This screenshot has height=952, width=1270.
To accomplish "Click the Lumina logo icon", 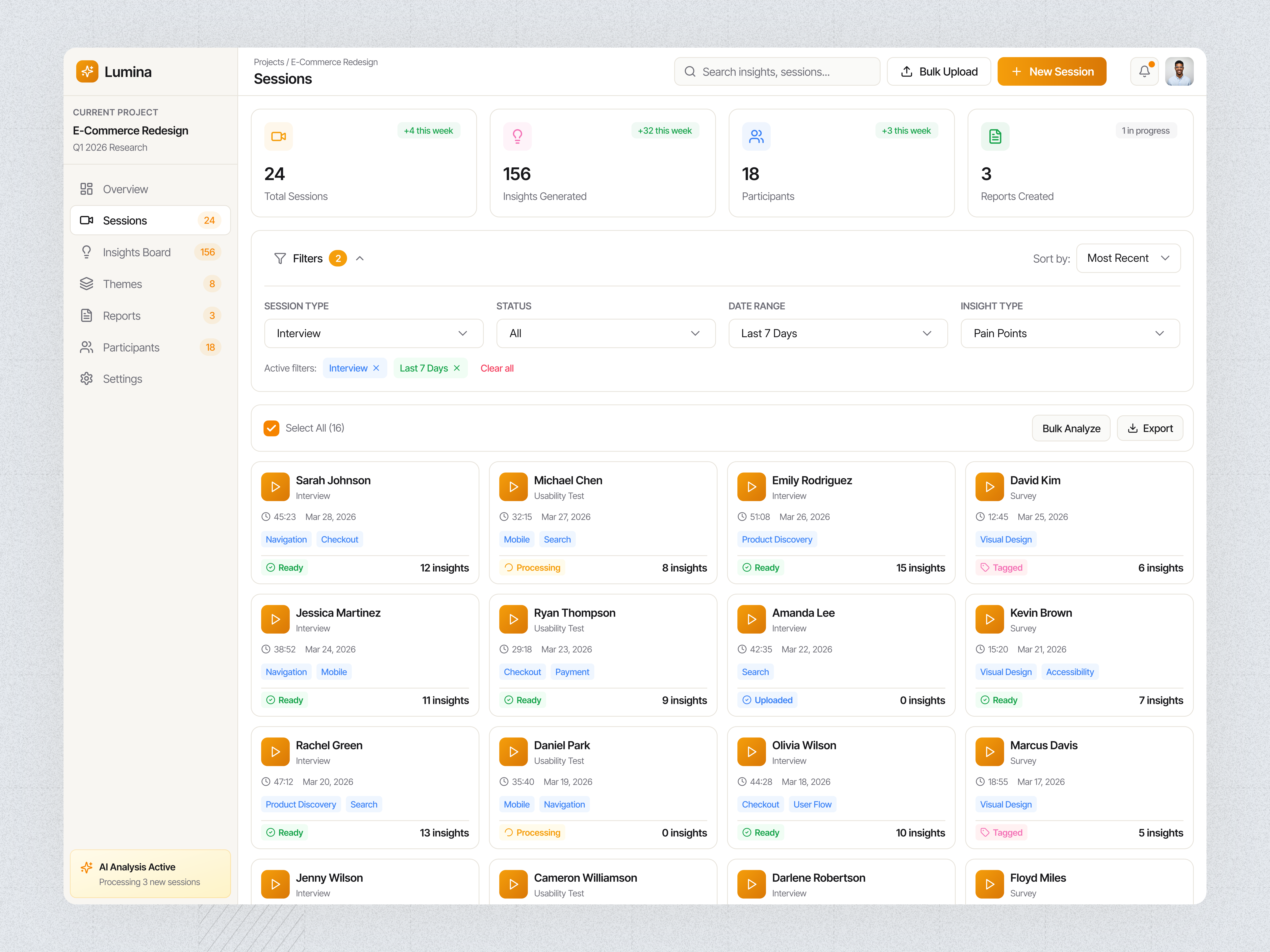I will pyautogui.click(x=87, y=72).
